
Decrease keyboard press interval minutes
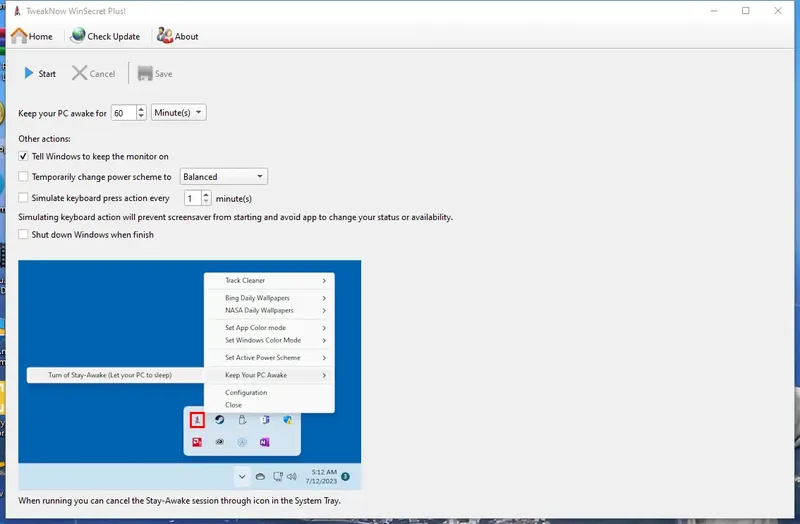[x=206, y=202]
